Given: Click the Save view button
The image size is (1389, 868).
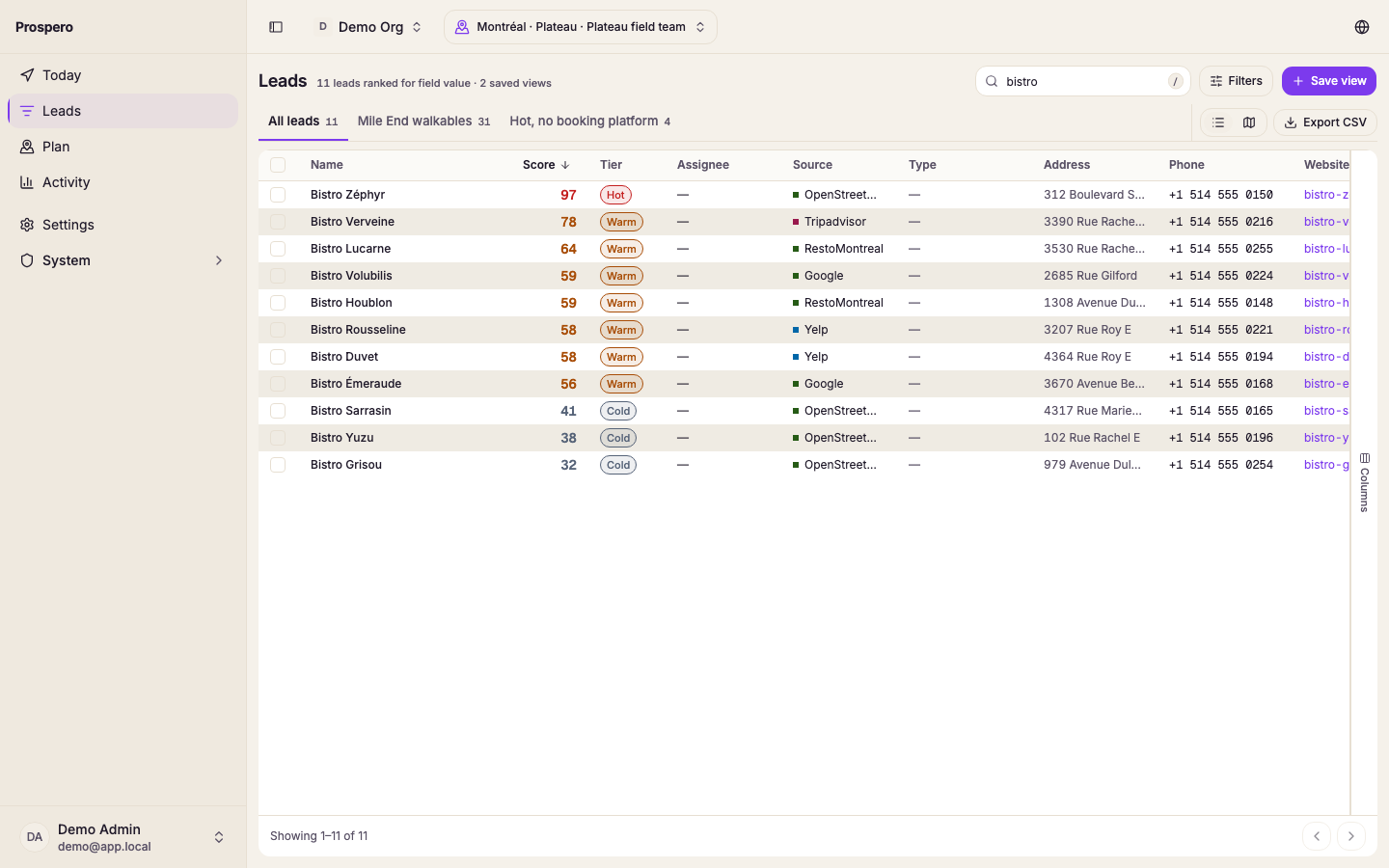Looking at the screenshot, I should (x=1329, y=81).
